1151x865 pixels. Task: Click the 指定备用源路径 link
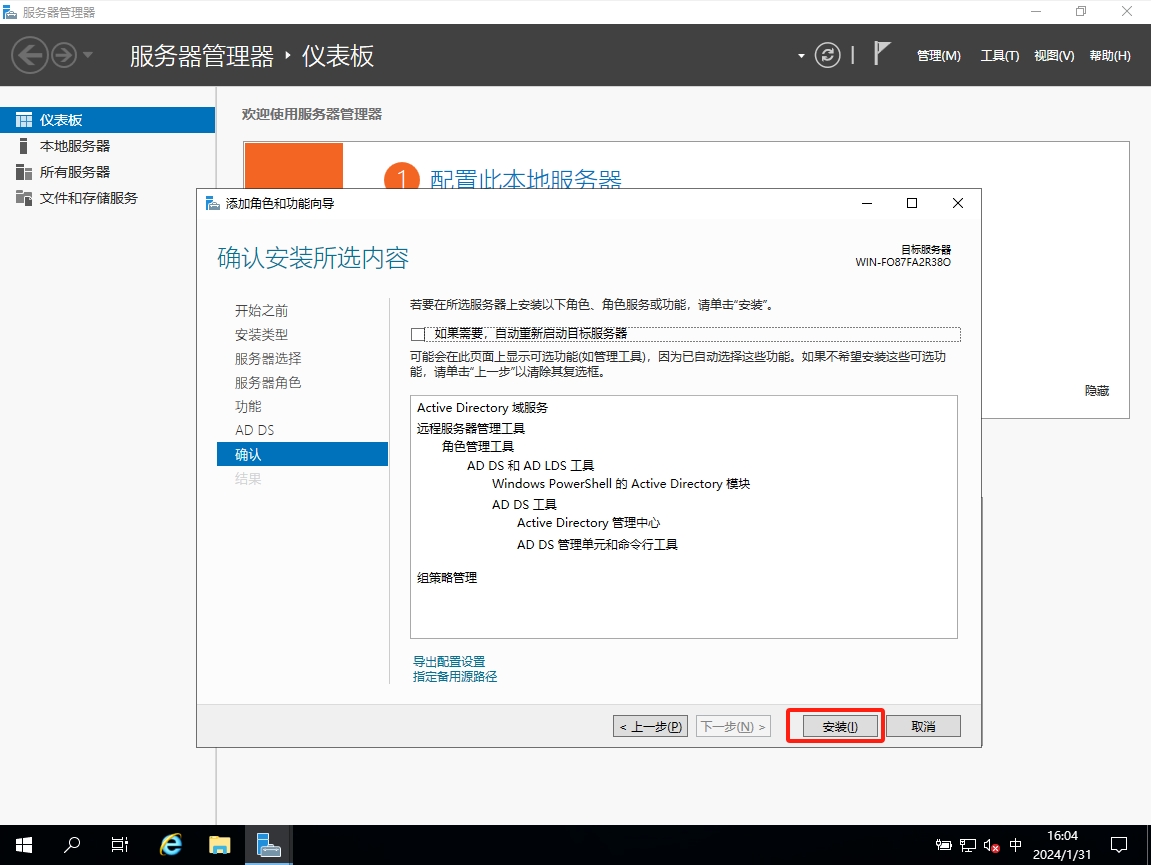tap(455, 677)
